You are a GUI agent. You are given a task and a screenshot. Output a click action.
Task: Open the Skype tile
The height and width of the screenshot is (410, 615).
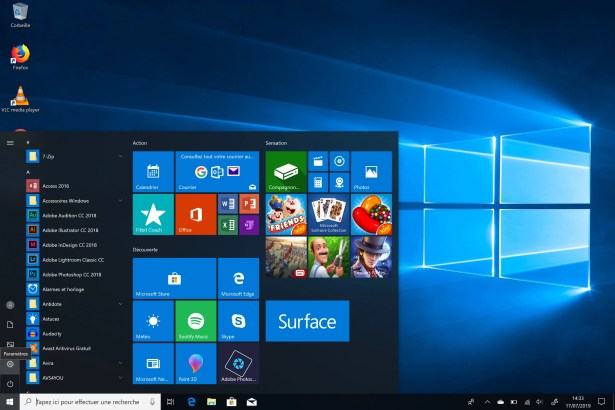point(238,321)
